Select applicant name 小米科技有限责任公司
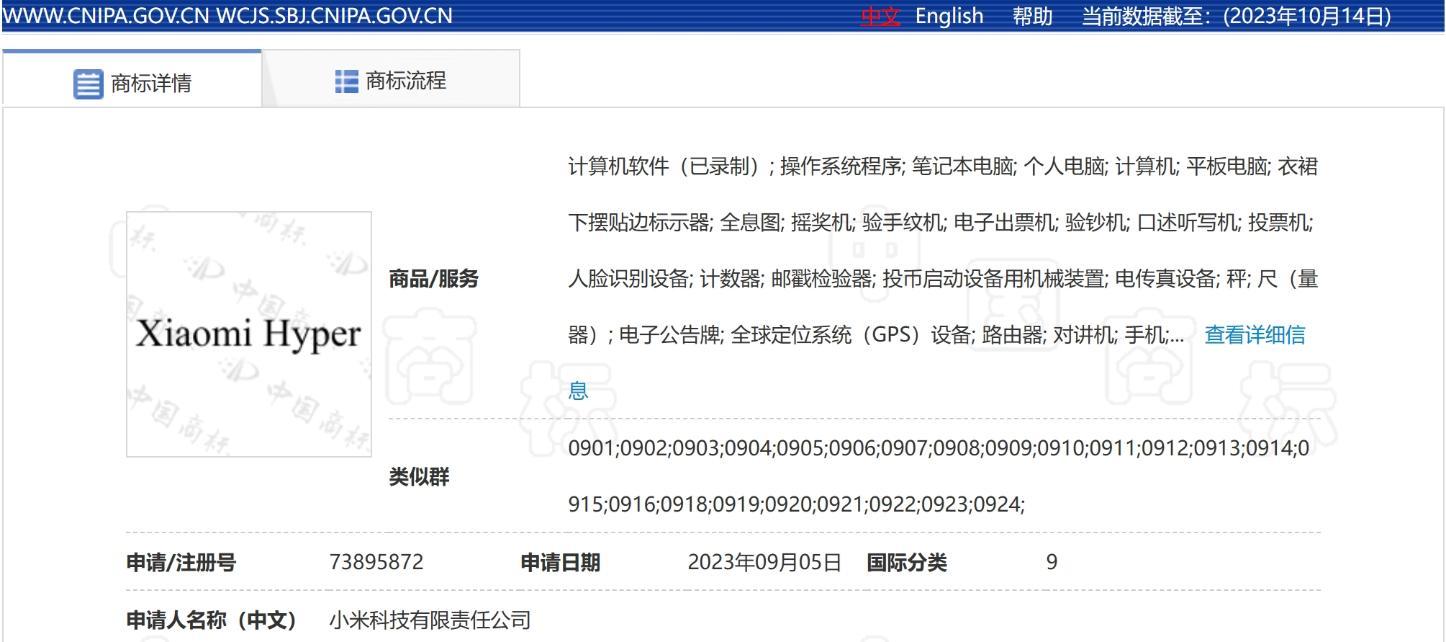Screen dimensions: 1446x642 (430, 621)
